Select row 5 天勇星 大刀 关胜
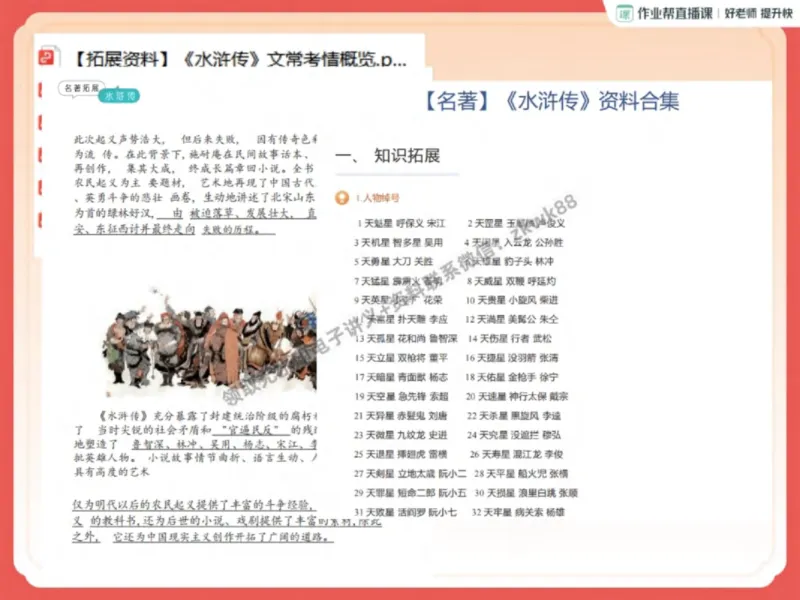The width and height of the screenshot is (800, 600). [393, 262]
